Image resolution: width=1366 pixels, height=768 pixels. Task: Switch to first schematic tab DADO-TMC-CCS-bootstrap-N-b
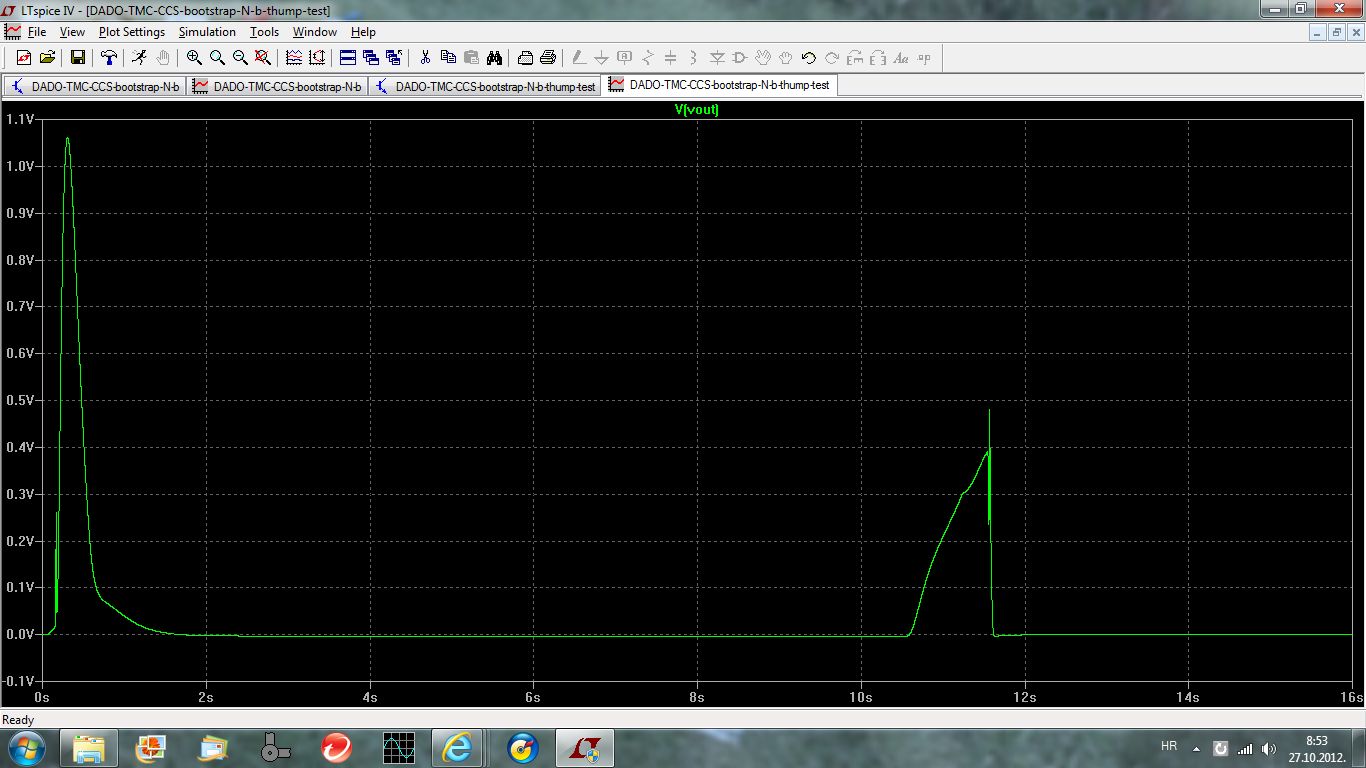point(95,86)
